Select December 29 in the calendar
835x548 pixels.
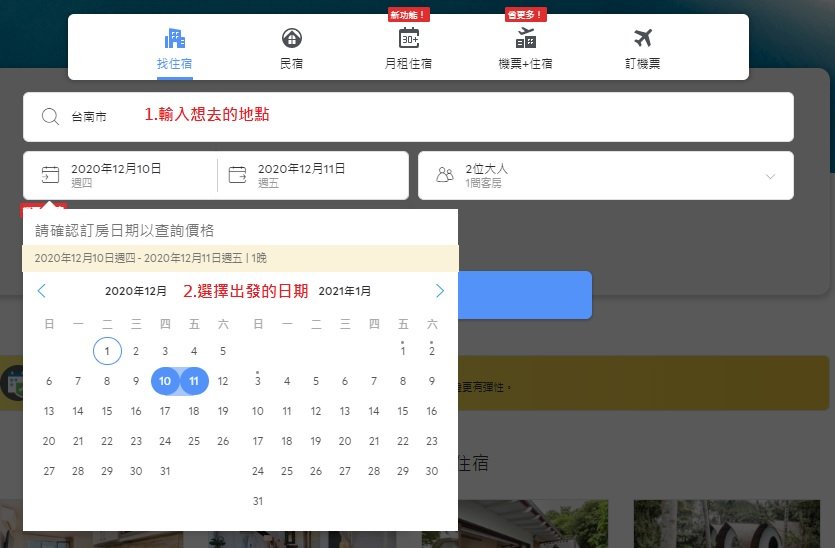tap(107, 471)
